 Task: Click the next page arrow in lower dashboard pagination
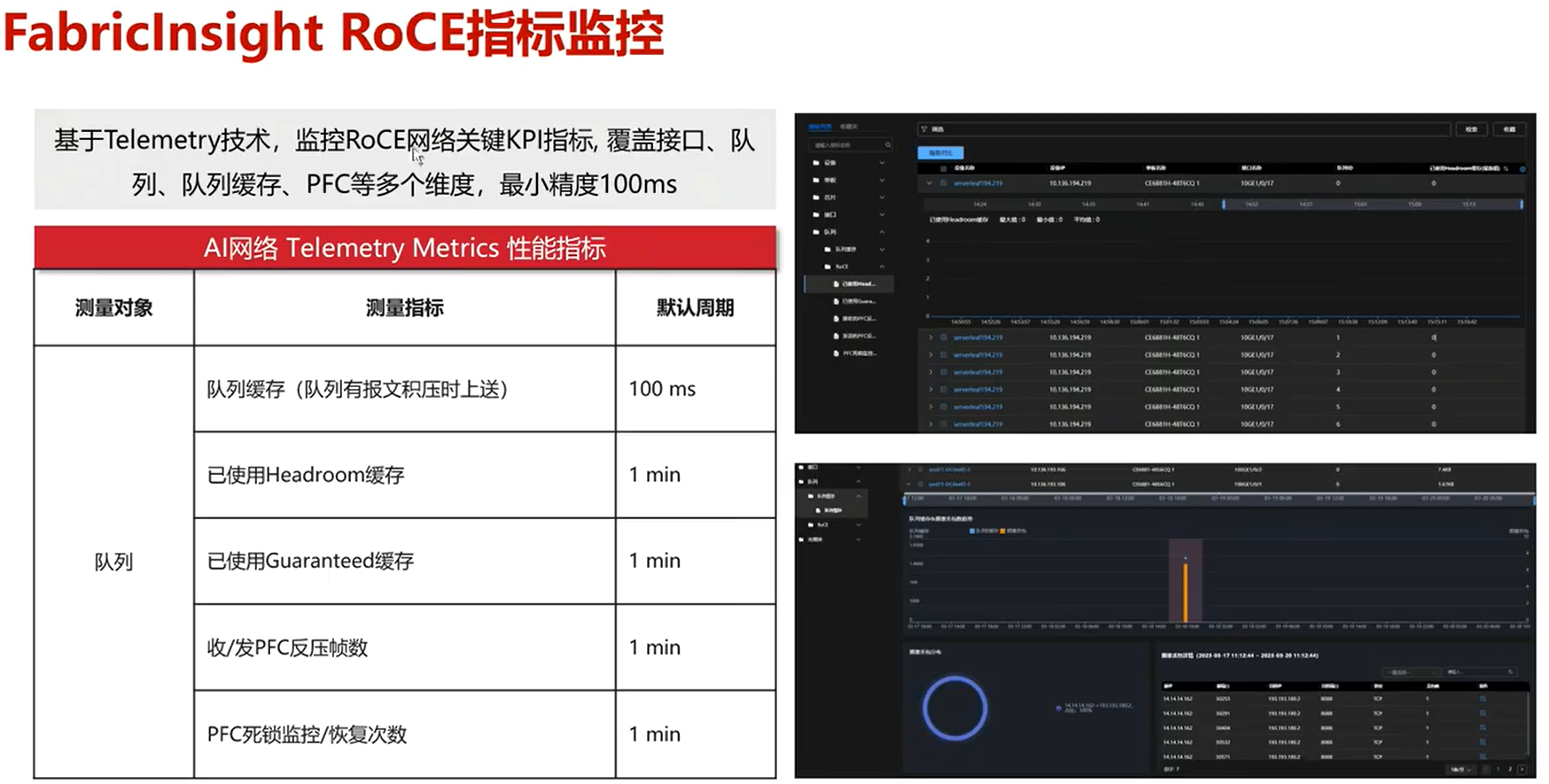(x=1522, y=769)
